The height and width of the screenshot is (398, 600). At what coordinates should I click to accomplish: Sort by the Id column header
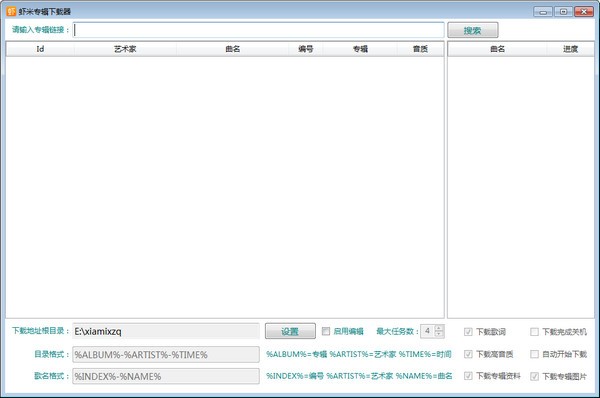40,49
